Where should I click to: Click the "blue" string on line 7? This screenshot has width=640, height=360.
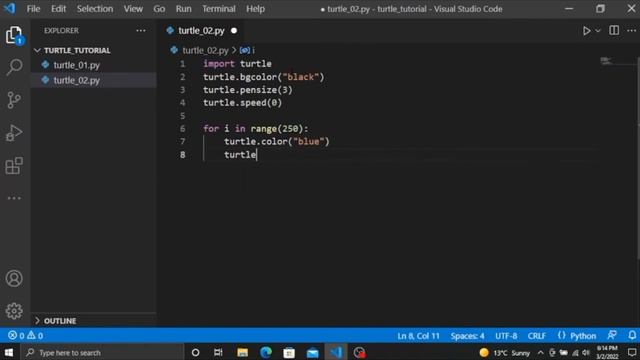tap(309, 142)
